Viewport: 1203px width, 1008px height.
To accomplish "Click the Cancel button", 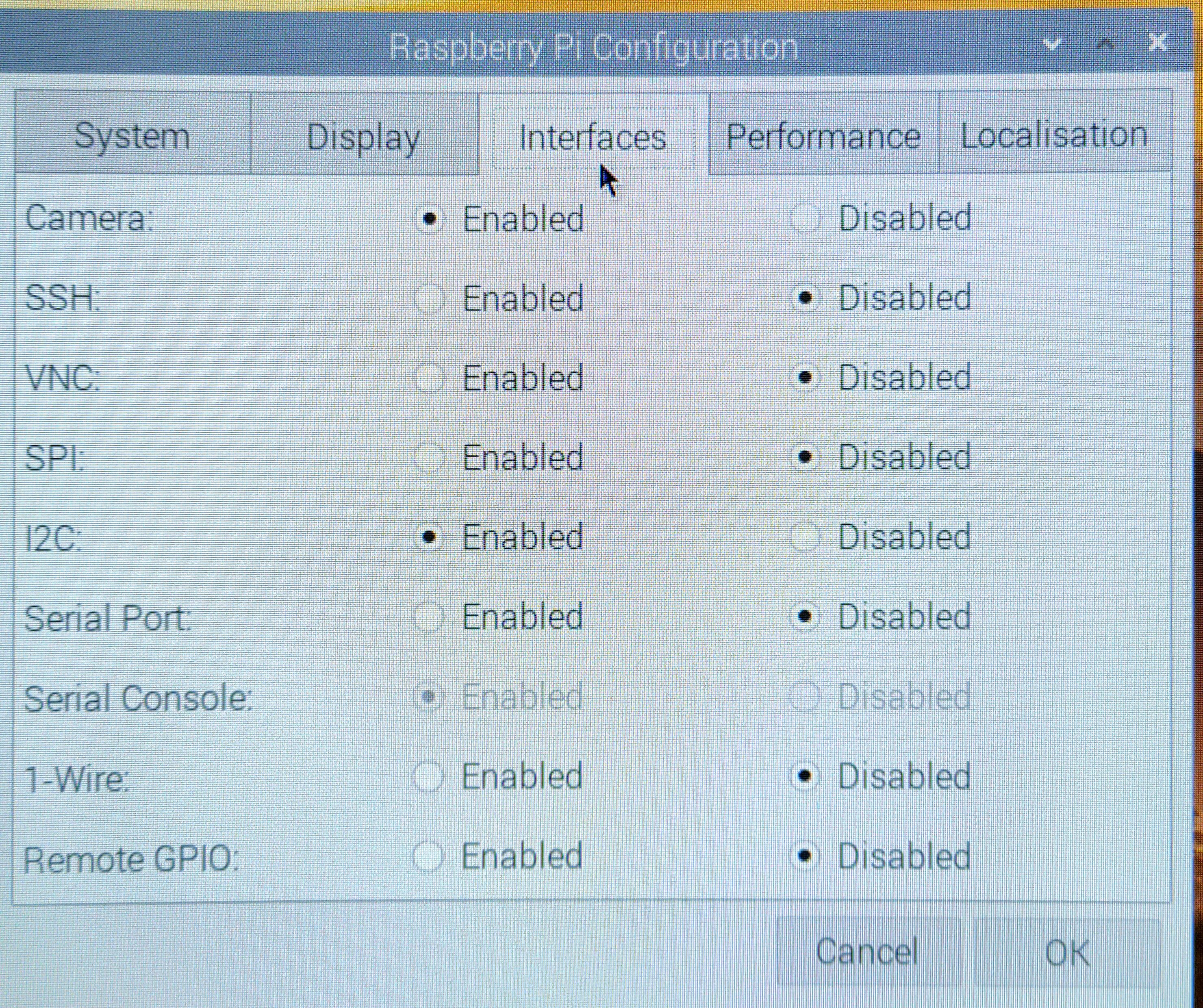I will tap(867, 951).
